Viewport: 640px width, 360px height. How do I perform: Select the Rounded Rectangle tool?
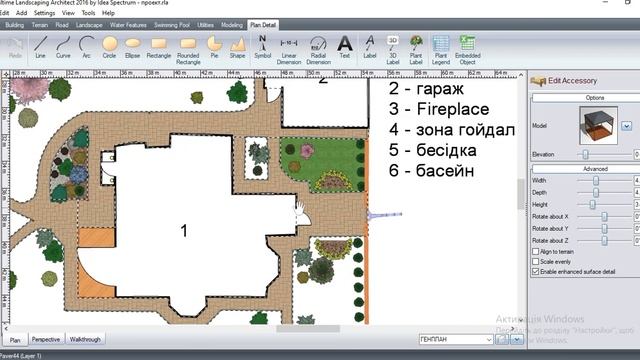pos(188,51)
